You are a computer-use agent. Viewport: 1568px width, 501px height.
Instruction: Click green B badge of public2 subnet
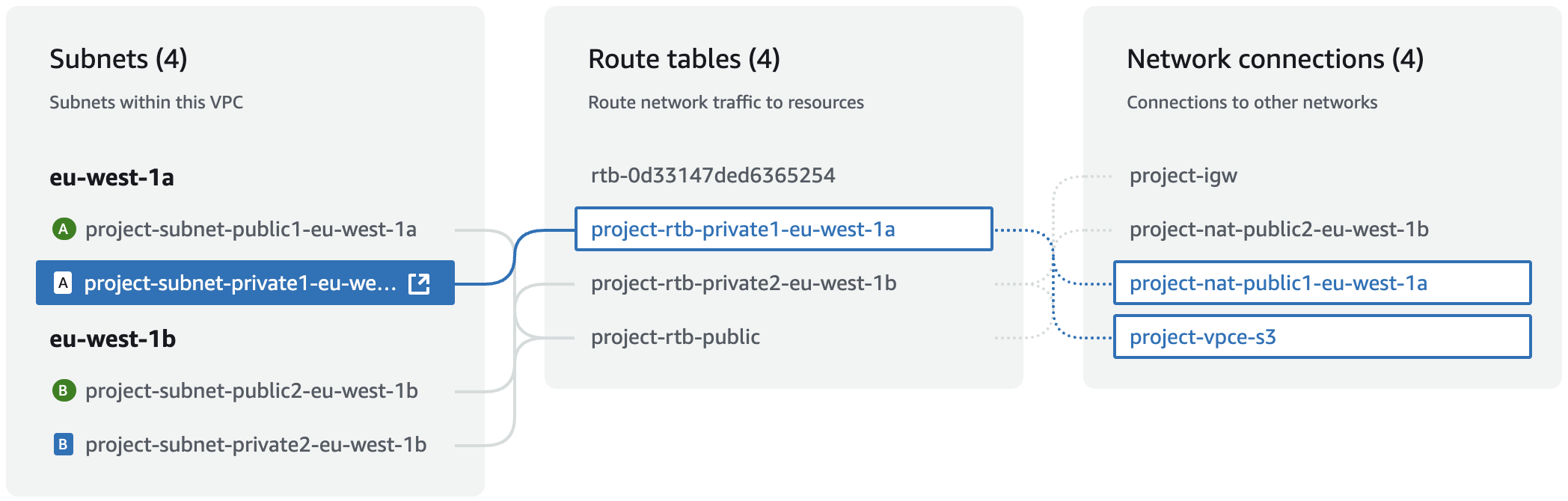tap(64, 390)
